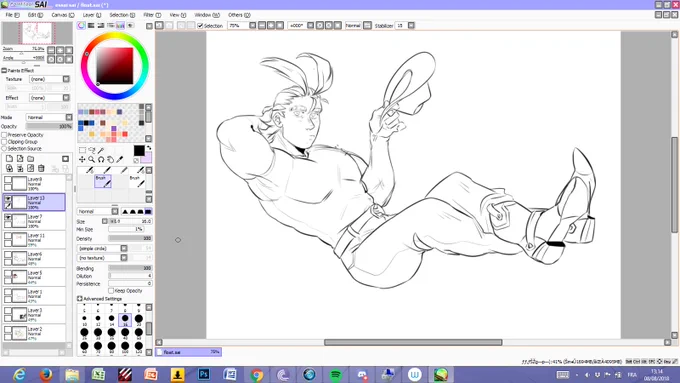Enable Preserve Opacity checkbox
The width and height of the screenshot is (680, 383).
click(4, 135)
